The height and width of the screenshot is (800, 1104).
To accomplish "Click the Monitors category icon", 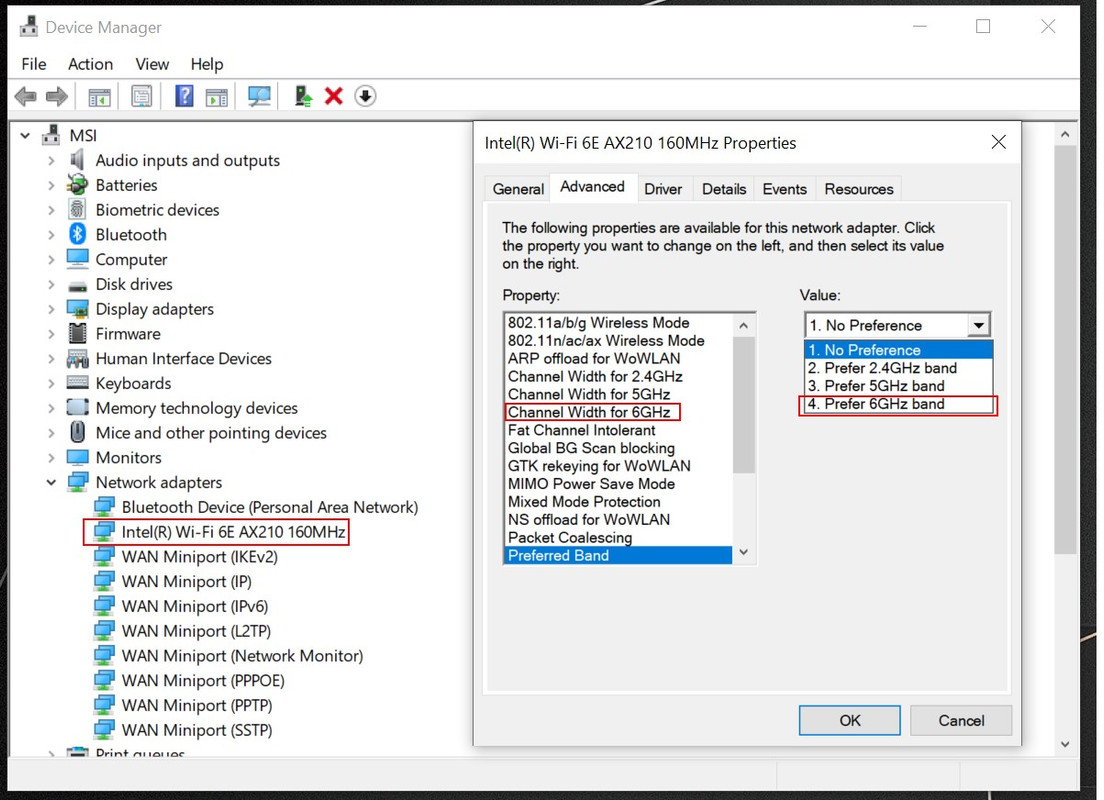I will coord(77,458).
